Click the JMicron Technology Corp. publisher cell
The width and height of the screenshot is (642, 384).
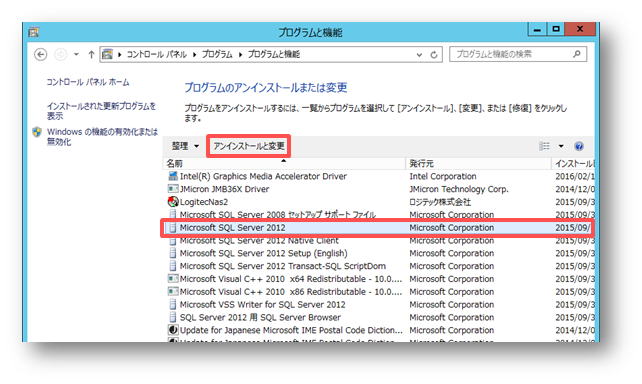(x=459, y=189)
